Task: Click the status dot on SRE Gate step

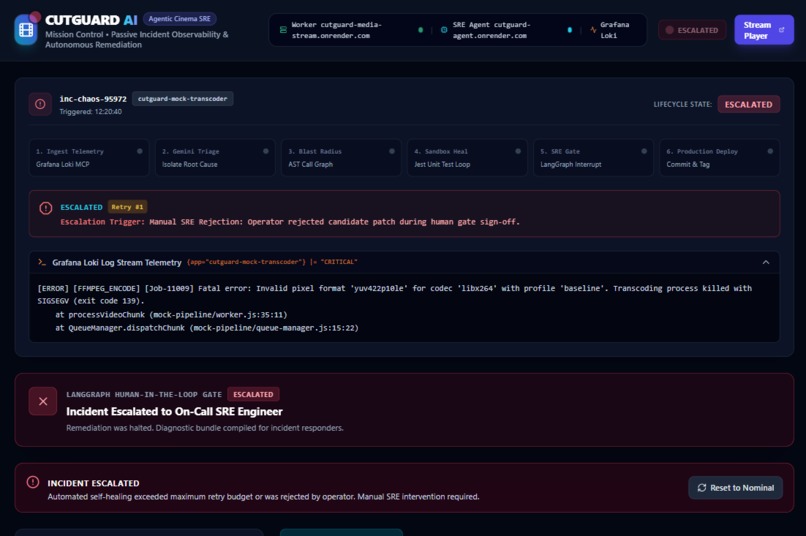Action: (x=644, y=151)
